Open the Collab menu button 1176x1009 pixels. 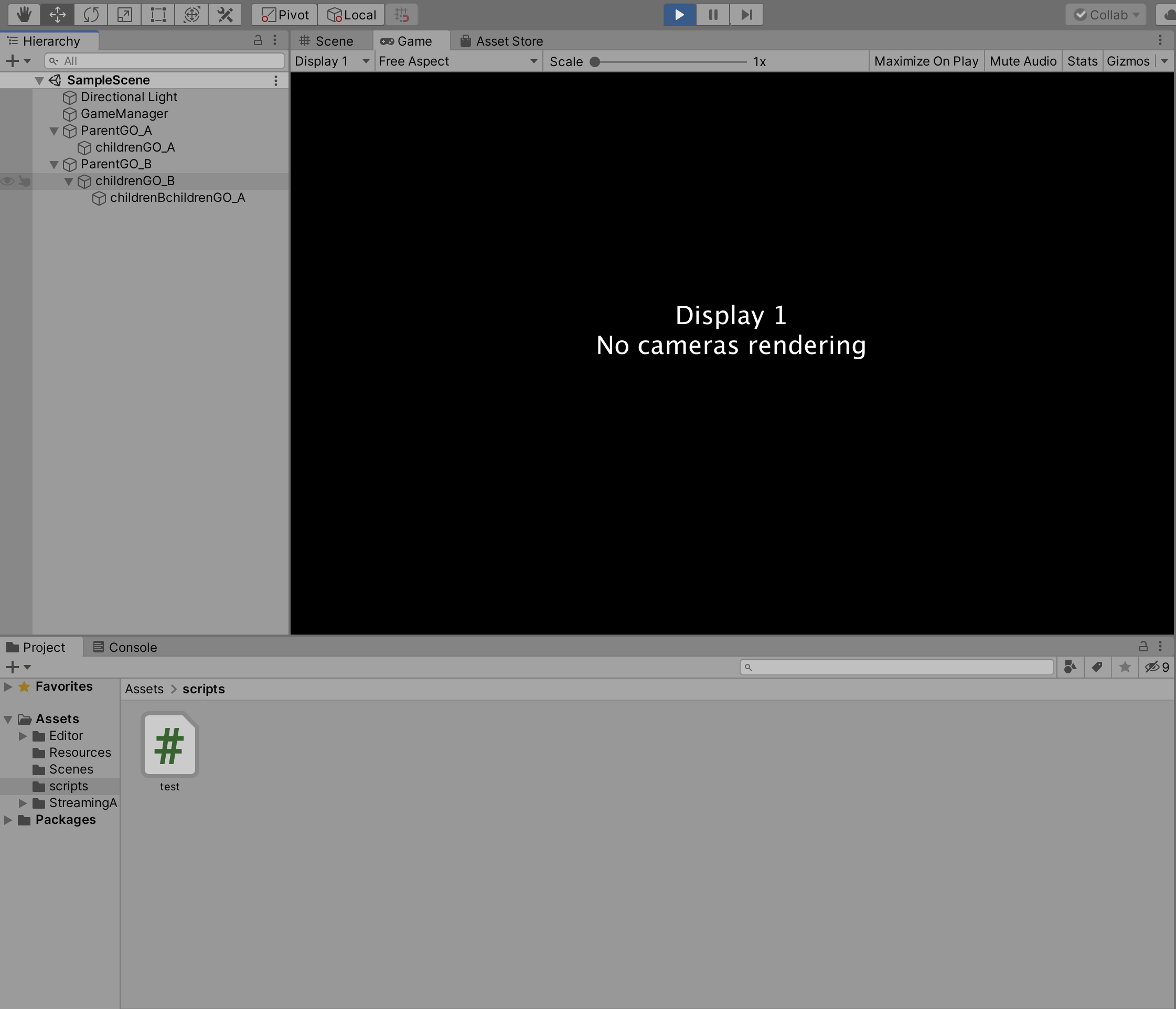click(x=1106, y=14)
